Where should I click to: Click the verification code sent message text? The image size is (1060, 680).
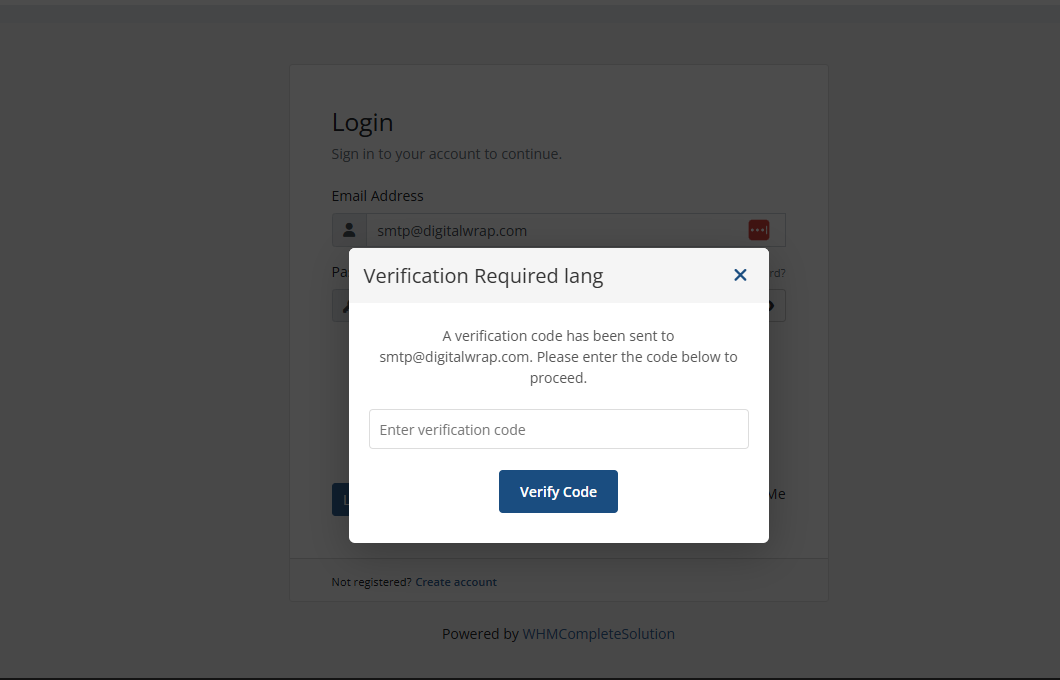click(x=558, y=357)
